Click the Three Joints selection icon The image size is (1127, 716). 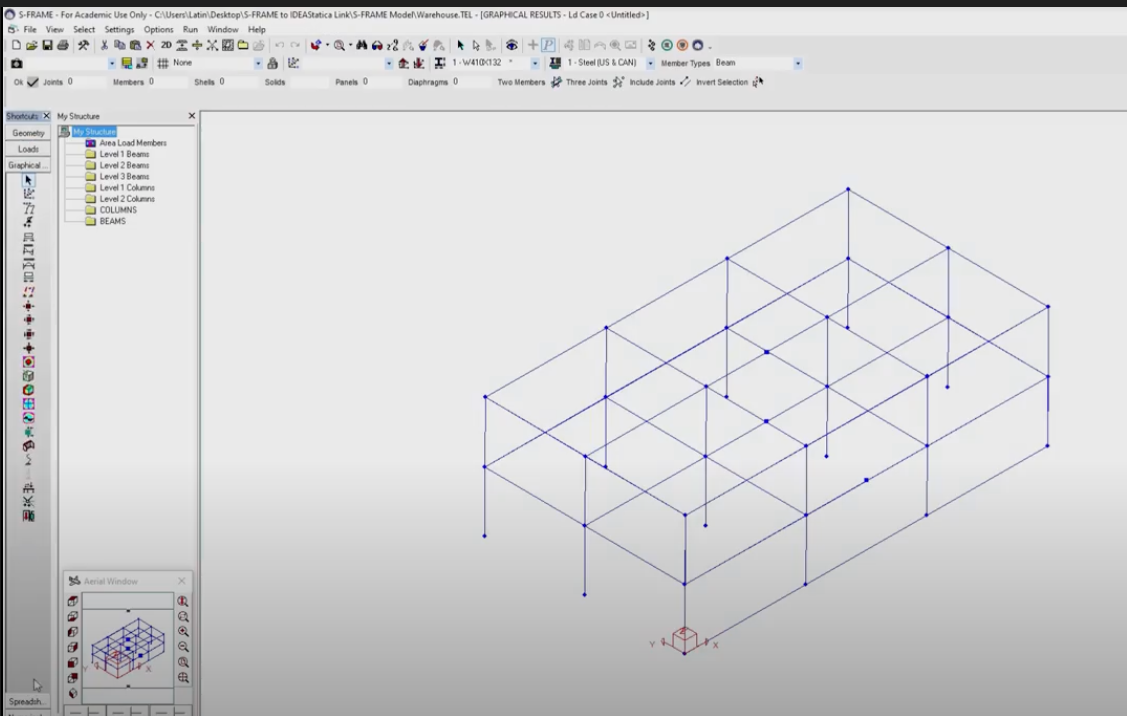click(618, 82)
